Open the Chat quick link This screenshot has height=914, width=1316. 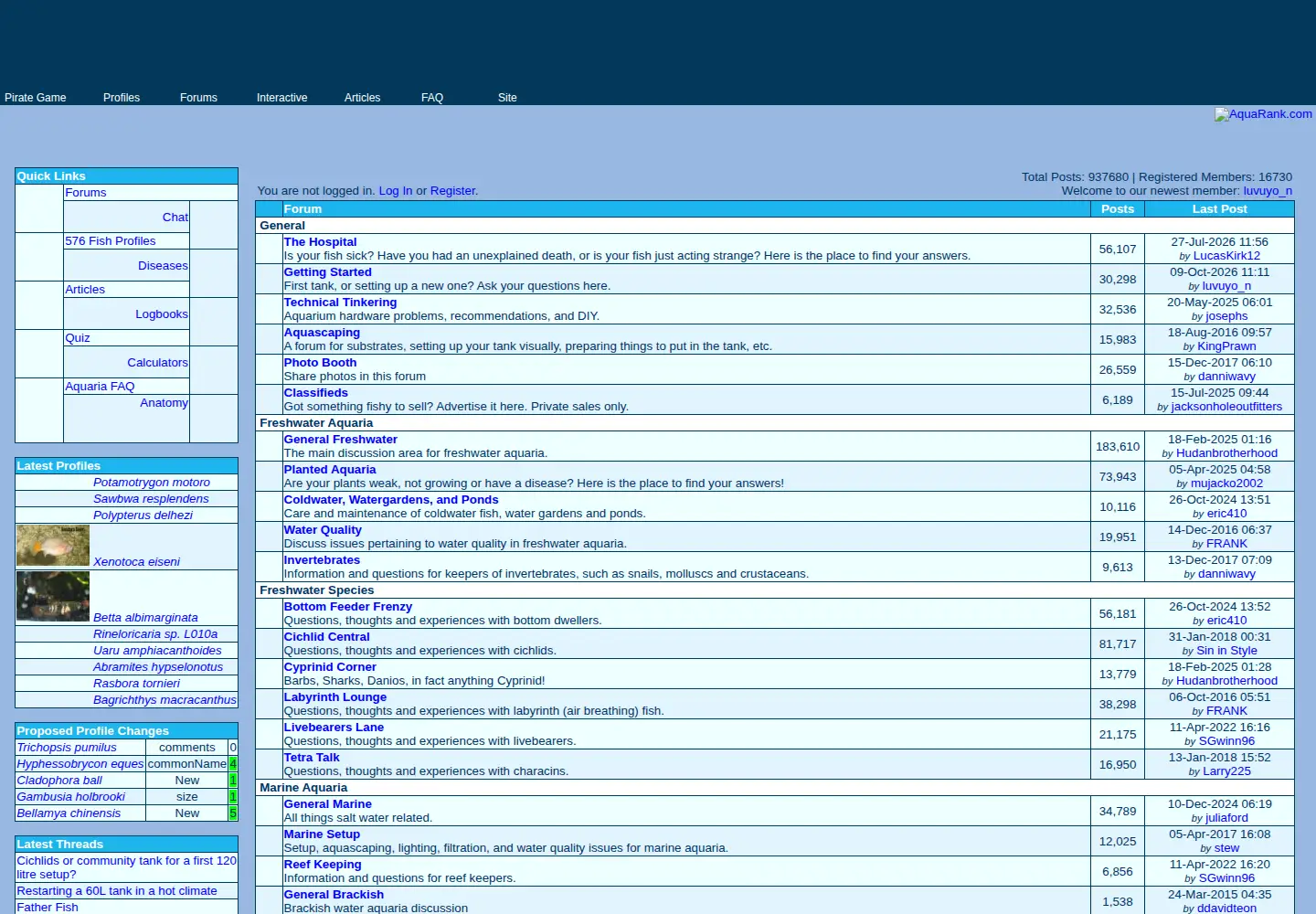(x=175, y=218)
